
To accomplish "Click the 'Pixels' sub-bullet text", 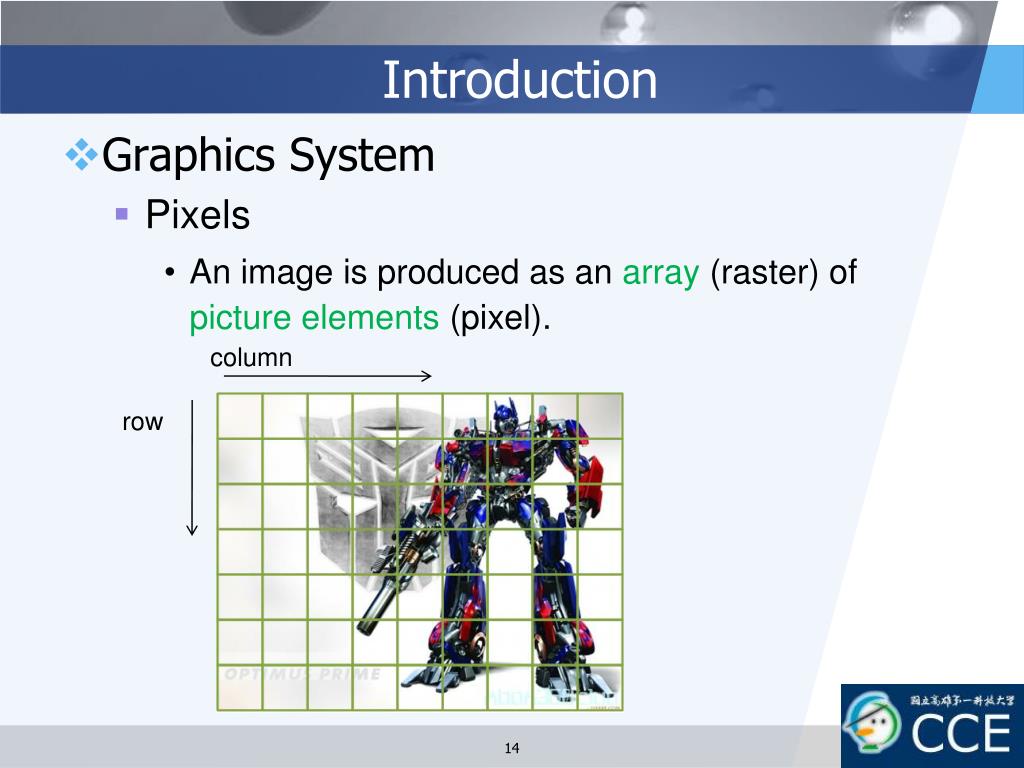I will (197, 214).
